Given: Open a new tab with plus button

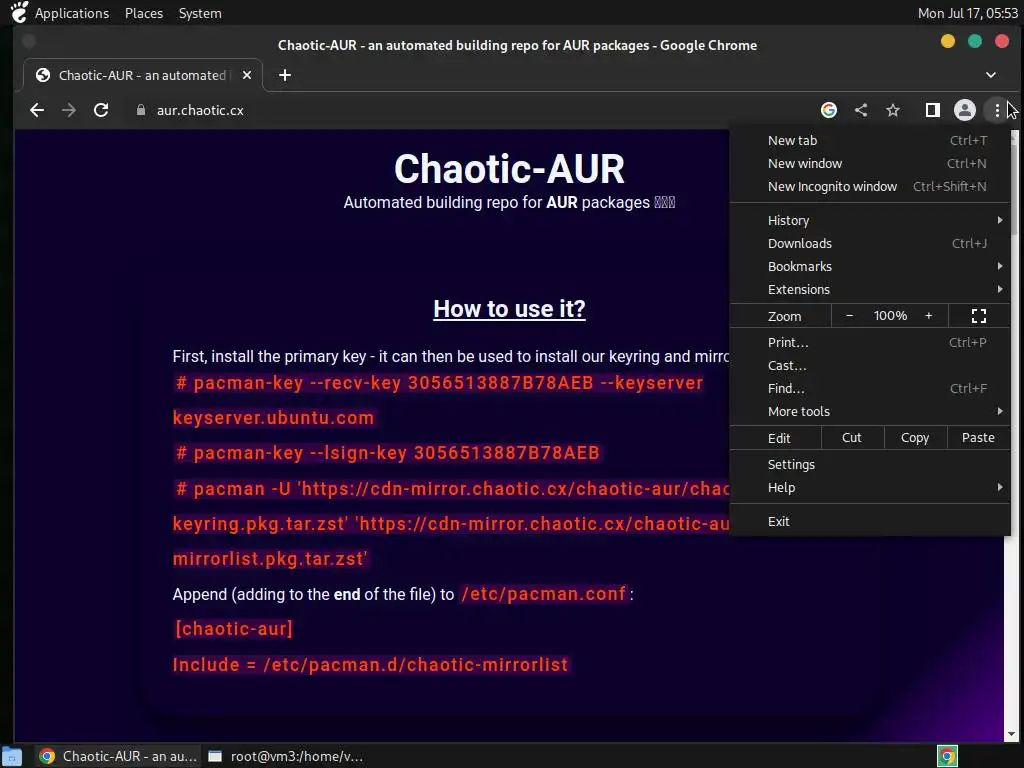Looking at the screenshot, I should (x=285, y=75).
